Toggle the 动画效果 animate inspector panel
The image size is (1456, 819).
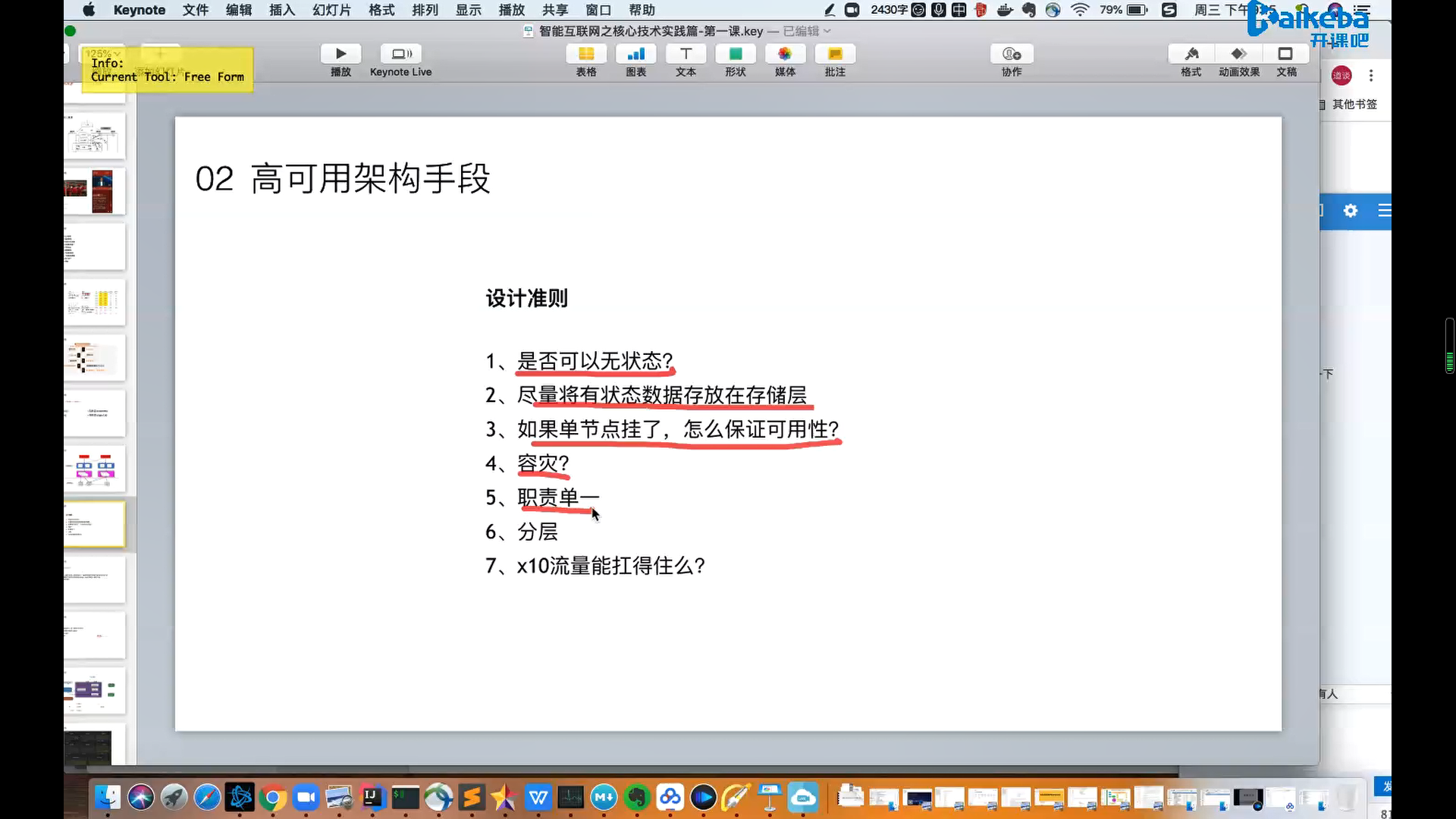(x=1238, y=54)
